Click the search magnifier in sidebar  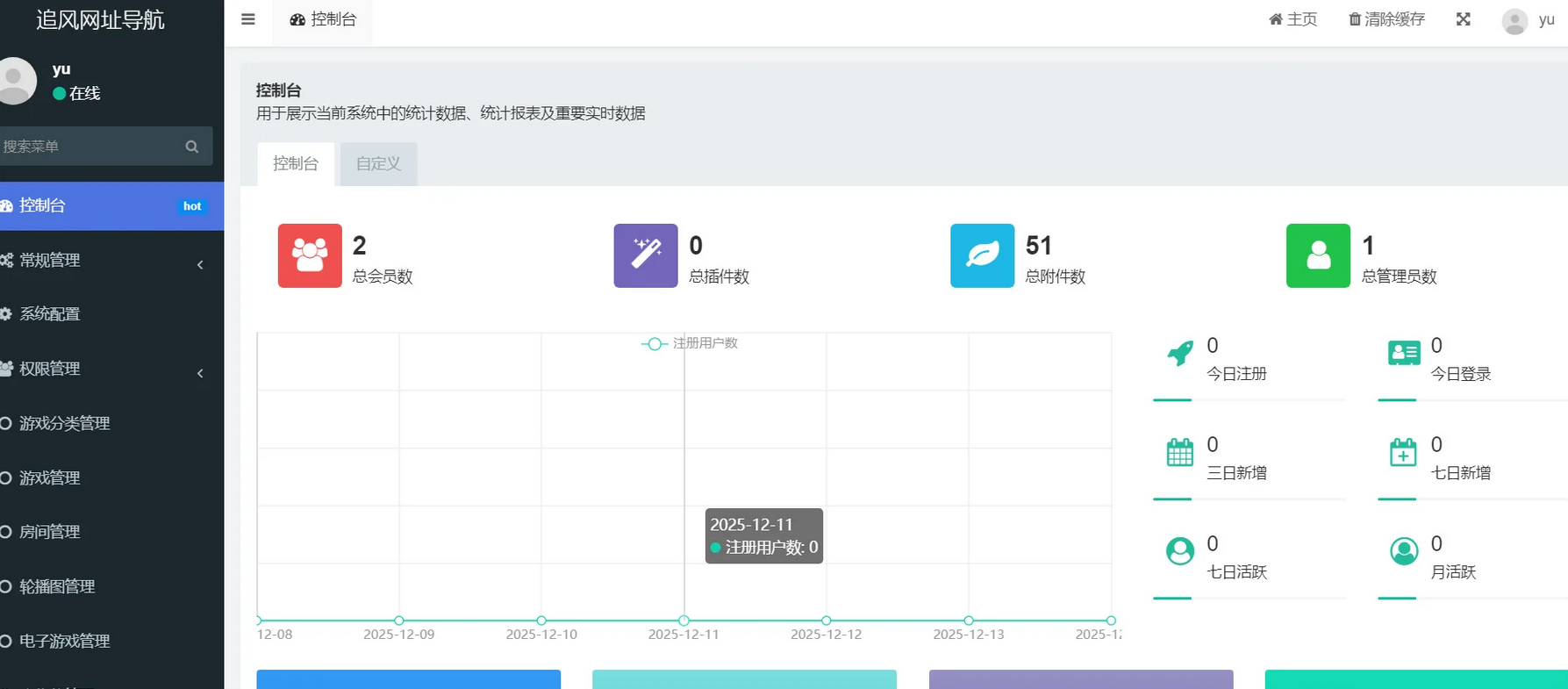click(192, 147)
